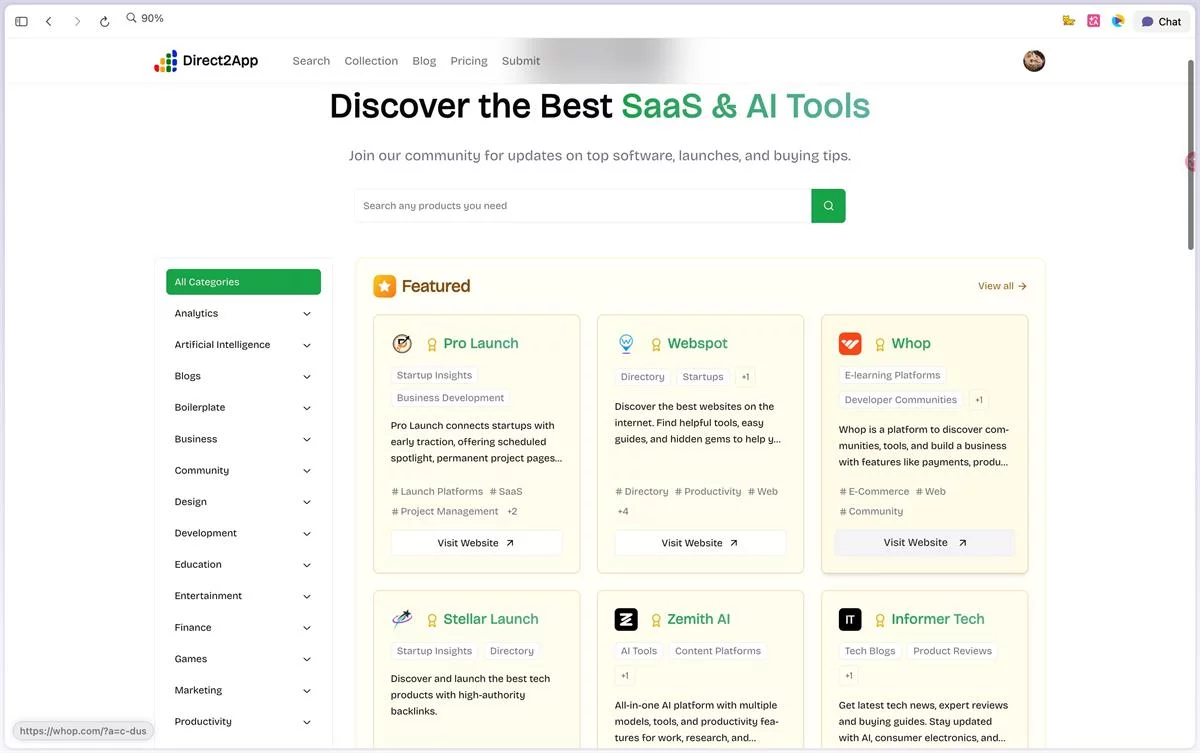
Task: Click the Direct2App logo
Action: click(206, 61)
